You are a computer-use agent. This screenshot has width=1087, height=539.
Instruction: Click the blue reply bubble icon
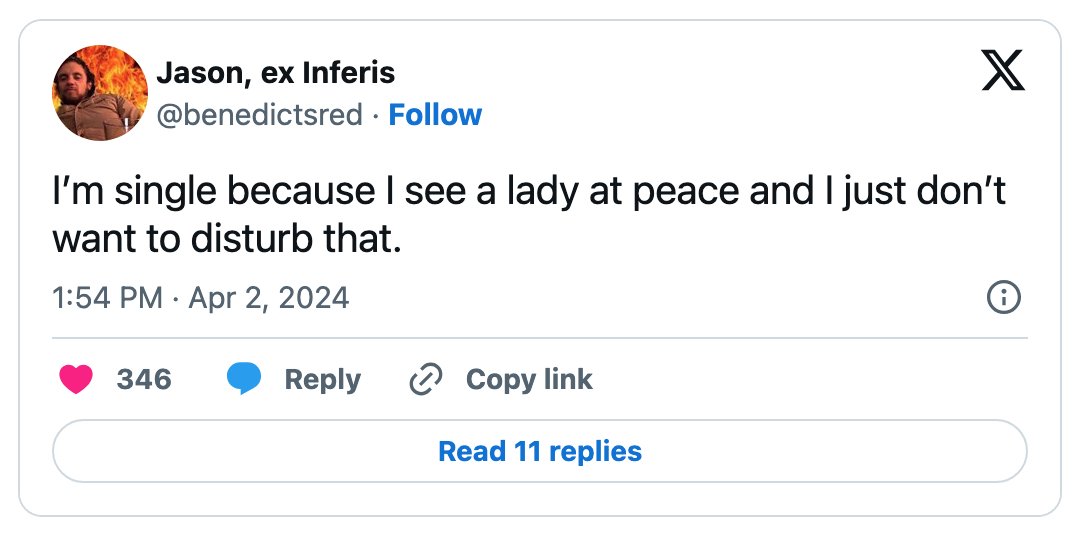[x=244, y=379]
